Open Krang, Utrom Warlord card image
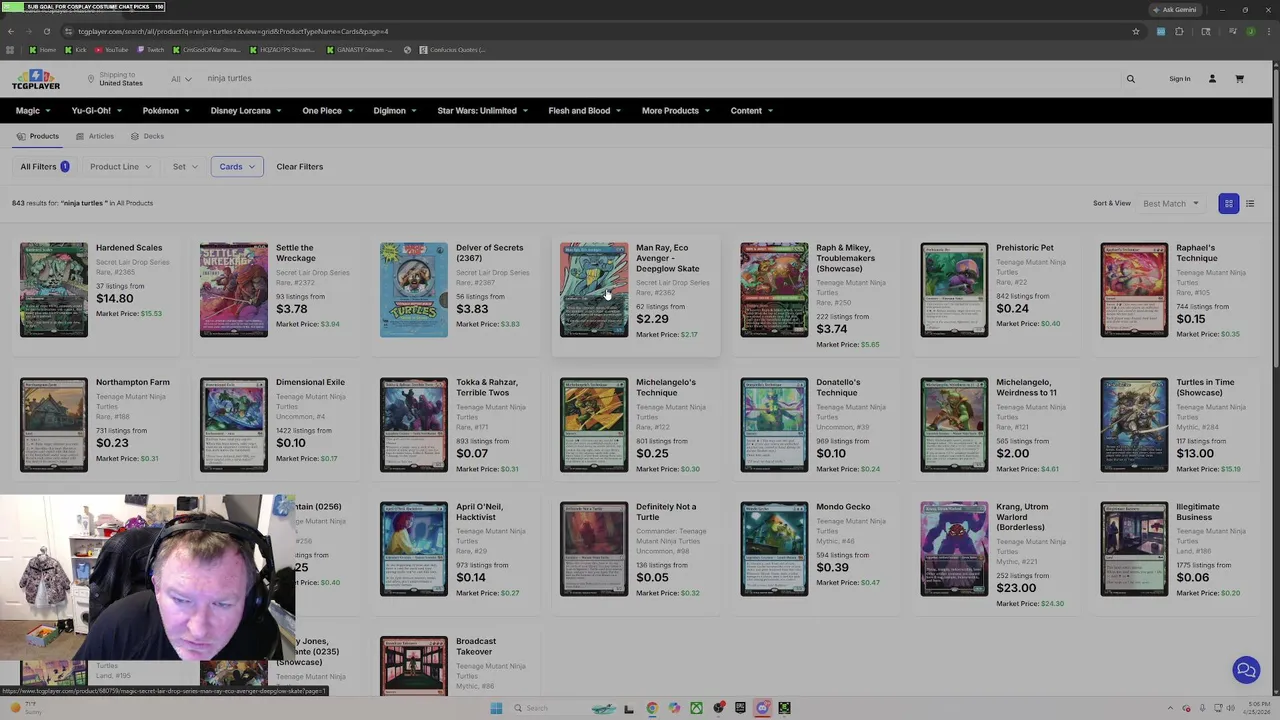This screenshot has width=1280, height=720. tap(954, 549)
